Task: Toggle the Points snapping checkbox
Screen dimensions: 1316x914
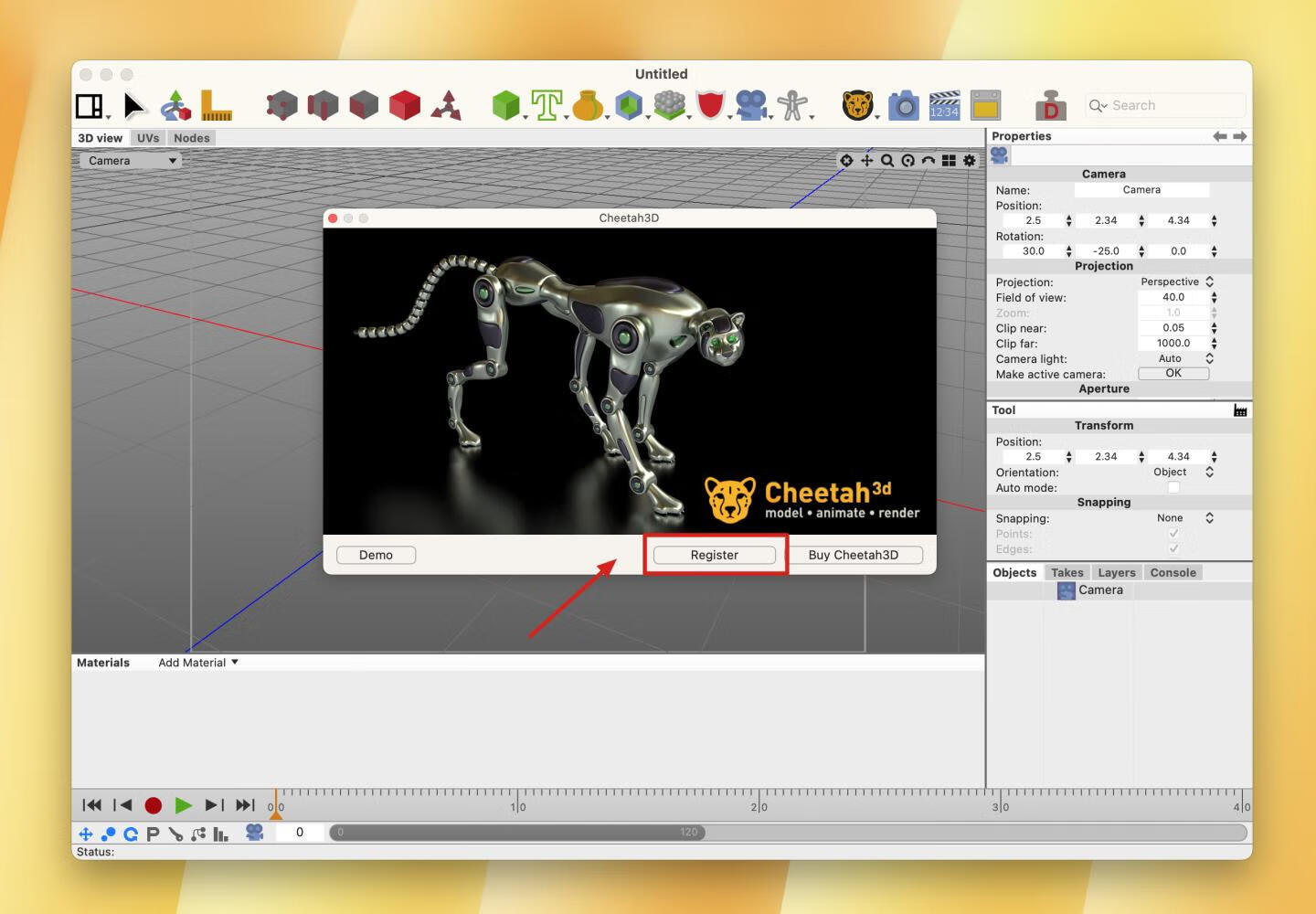Action: pyautogui.click(x=1173, y=534)
